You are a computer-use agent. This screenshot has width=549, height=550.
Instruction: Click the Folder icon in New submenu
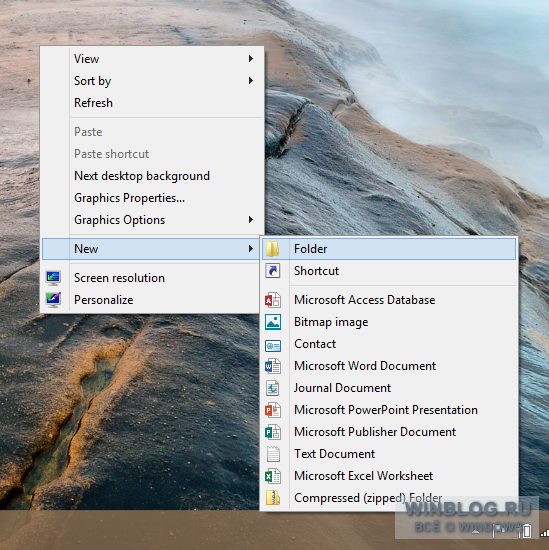(x=273, y=249)
